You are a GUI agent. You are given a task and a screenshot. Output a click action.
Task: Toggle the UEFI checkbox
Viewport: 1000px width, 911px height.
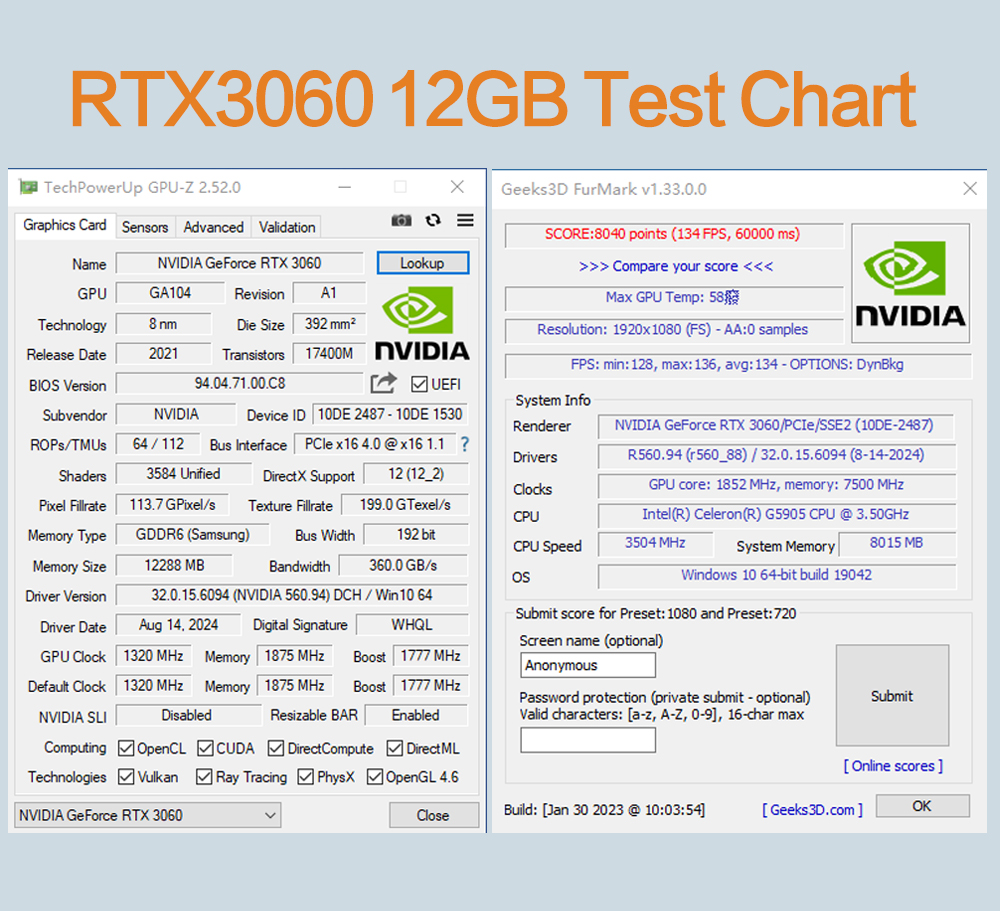point(419,384)
